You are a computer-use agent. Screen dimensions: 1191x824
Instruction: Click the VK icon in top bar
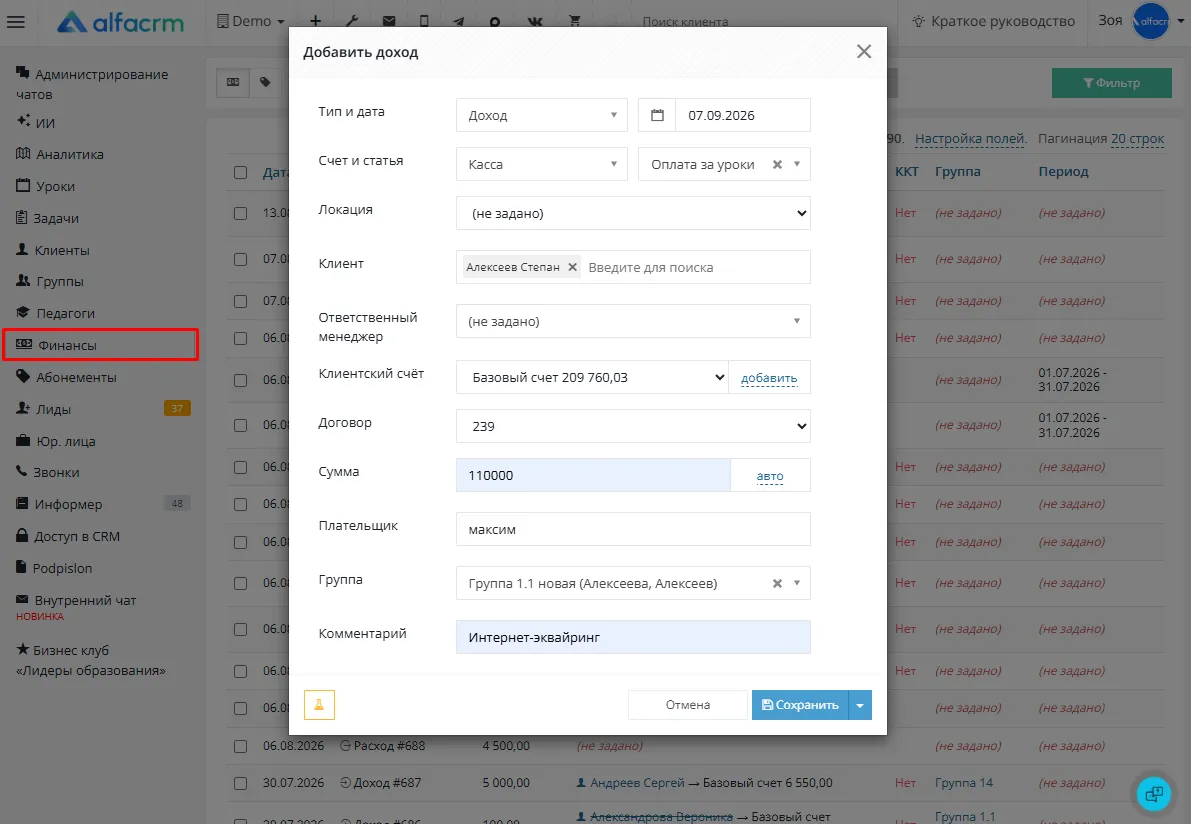(x=535, y=21)
